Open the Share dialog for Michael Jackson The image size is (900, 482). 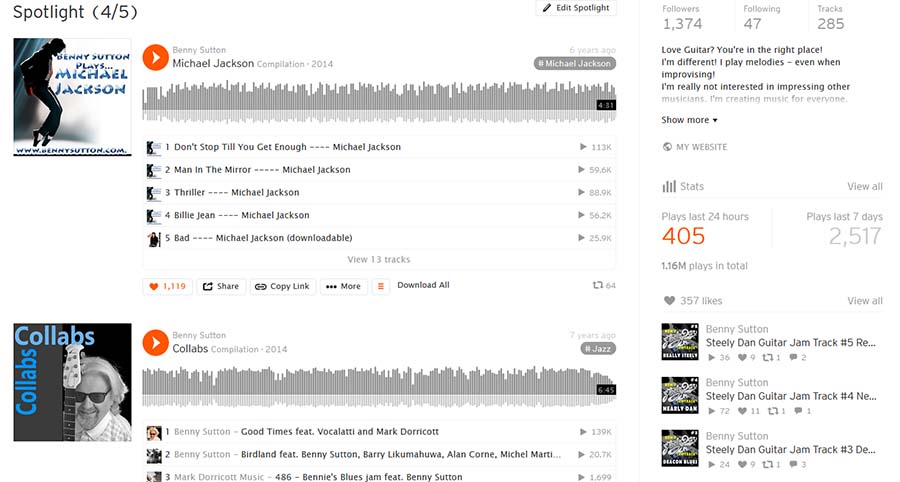(221, 286)
